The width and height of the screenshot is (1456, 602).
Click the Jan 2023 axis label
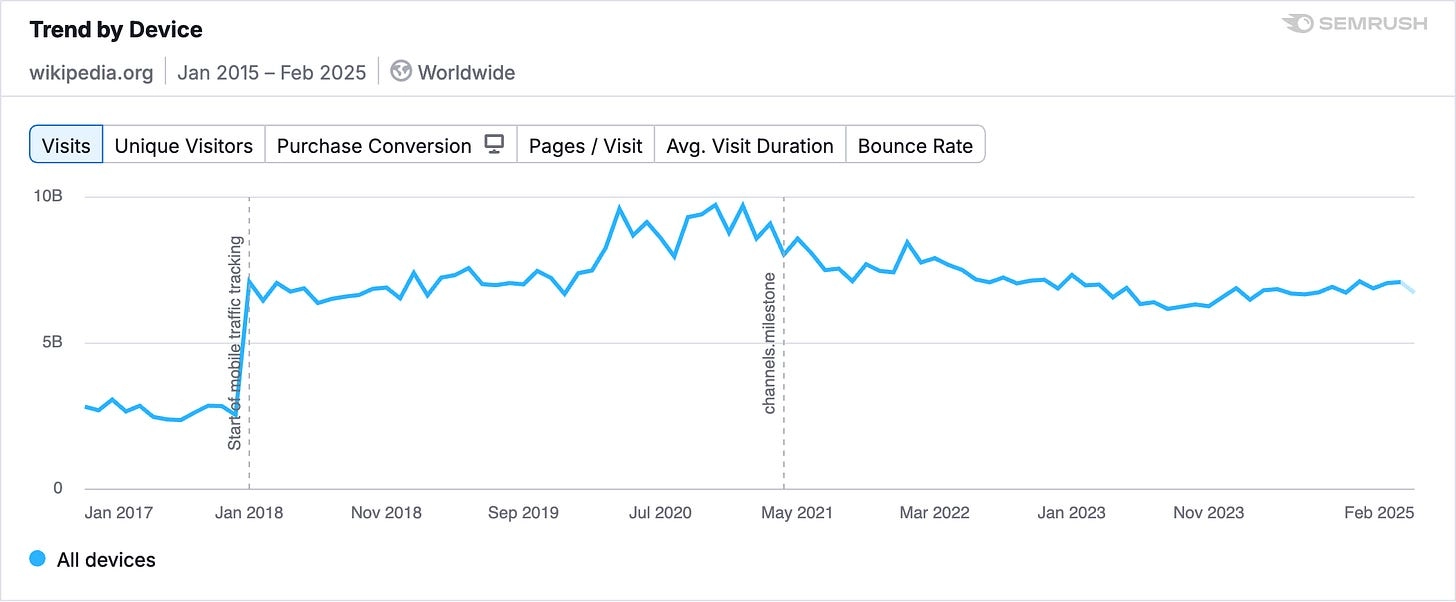coord(1071,513)
